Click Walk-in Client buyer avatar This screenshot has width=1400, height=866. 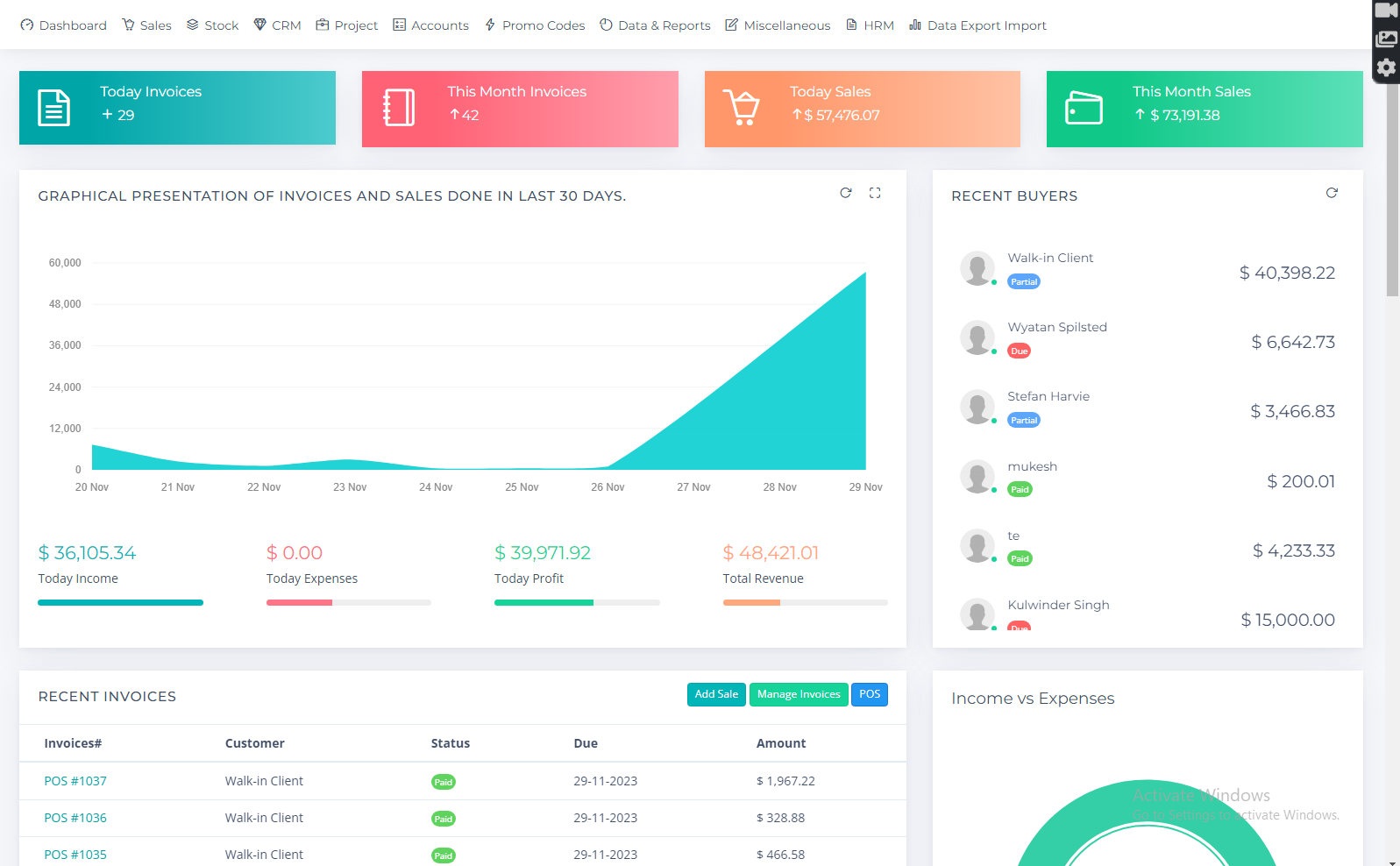pyautogui.click(x=977, y=268)
